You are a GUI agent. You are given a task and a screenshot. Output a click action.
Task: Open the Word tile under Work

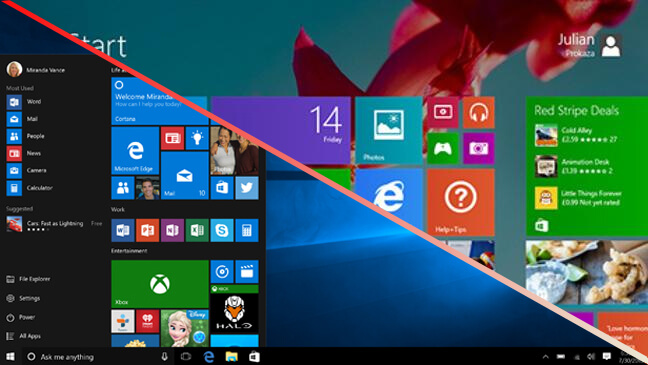(123, 230)
